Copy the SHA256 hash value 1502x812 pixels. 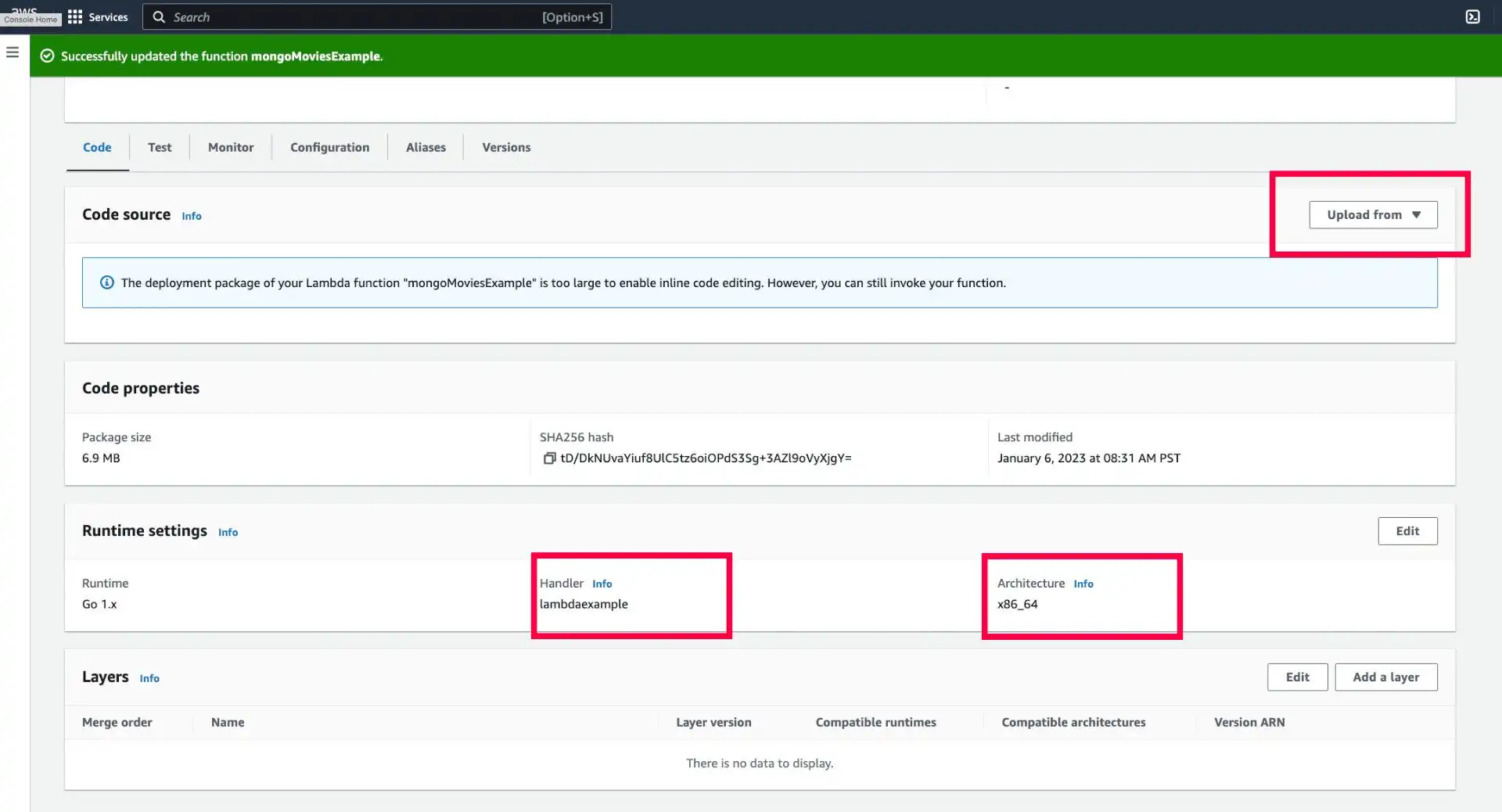click(550, 458)
